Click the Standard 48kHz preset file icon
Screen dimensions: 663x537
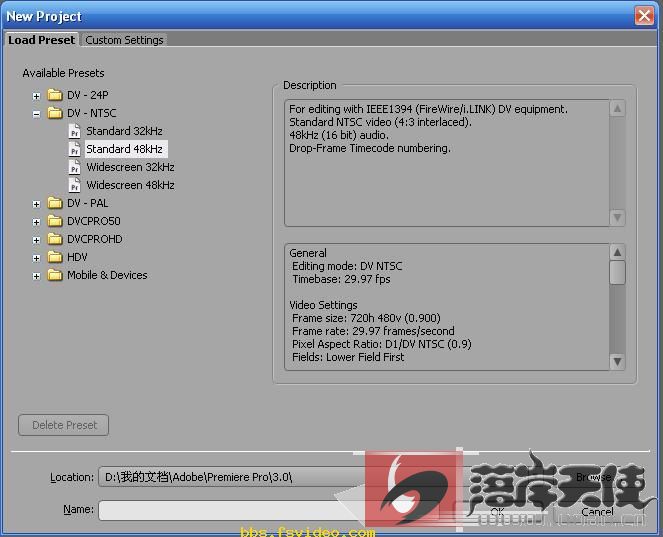click(x=74, y=149)
